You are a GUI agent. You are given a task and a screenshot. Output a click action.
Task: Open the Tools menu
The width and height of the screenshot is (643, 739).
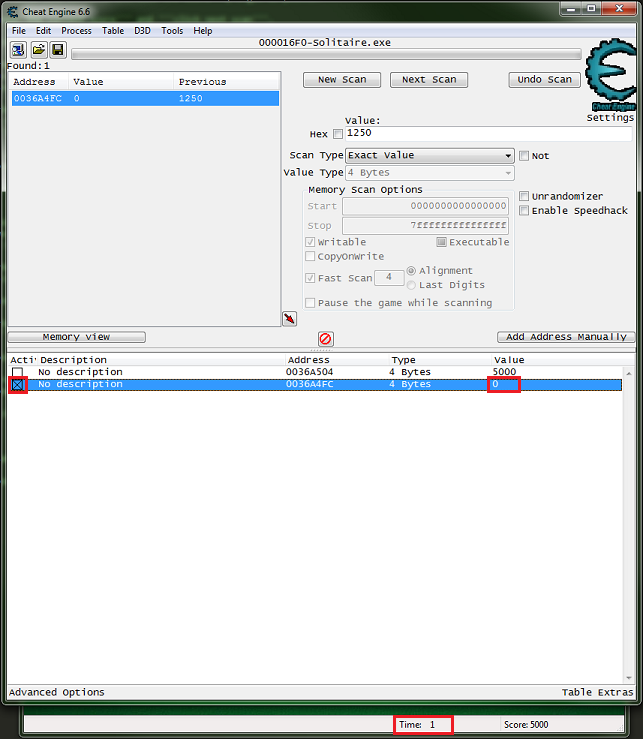[x=172, y=31]
